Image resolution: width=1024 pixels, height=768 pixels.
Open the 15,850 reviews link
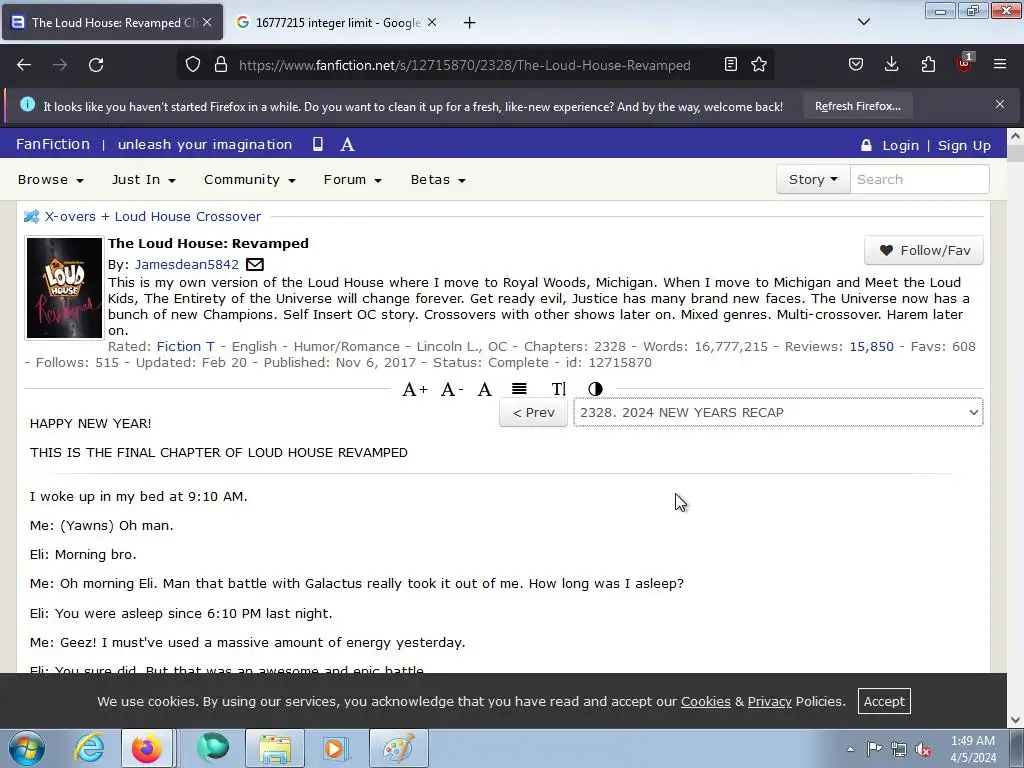tap(871, 347)
